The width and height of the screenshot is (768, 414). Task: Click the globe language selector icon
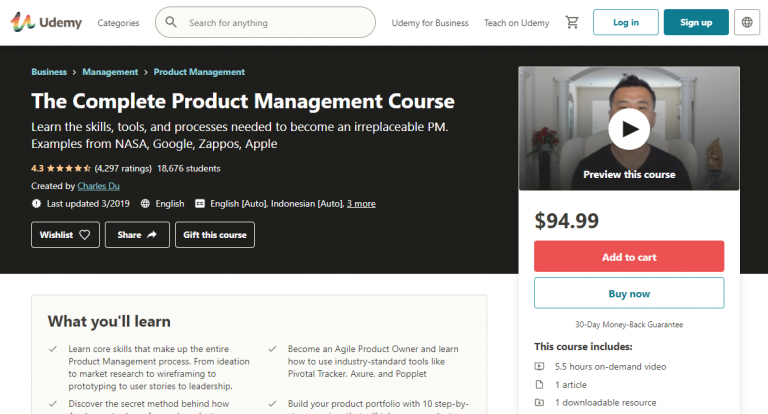pyautogui.click(x=746, y=22)
